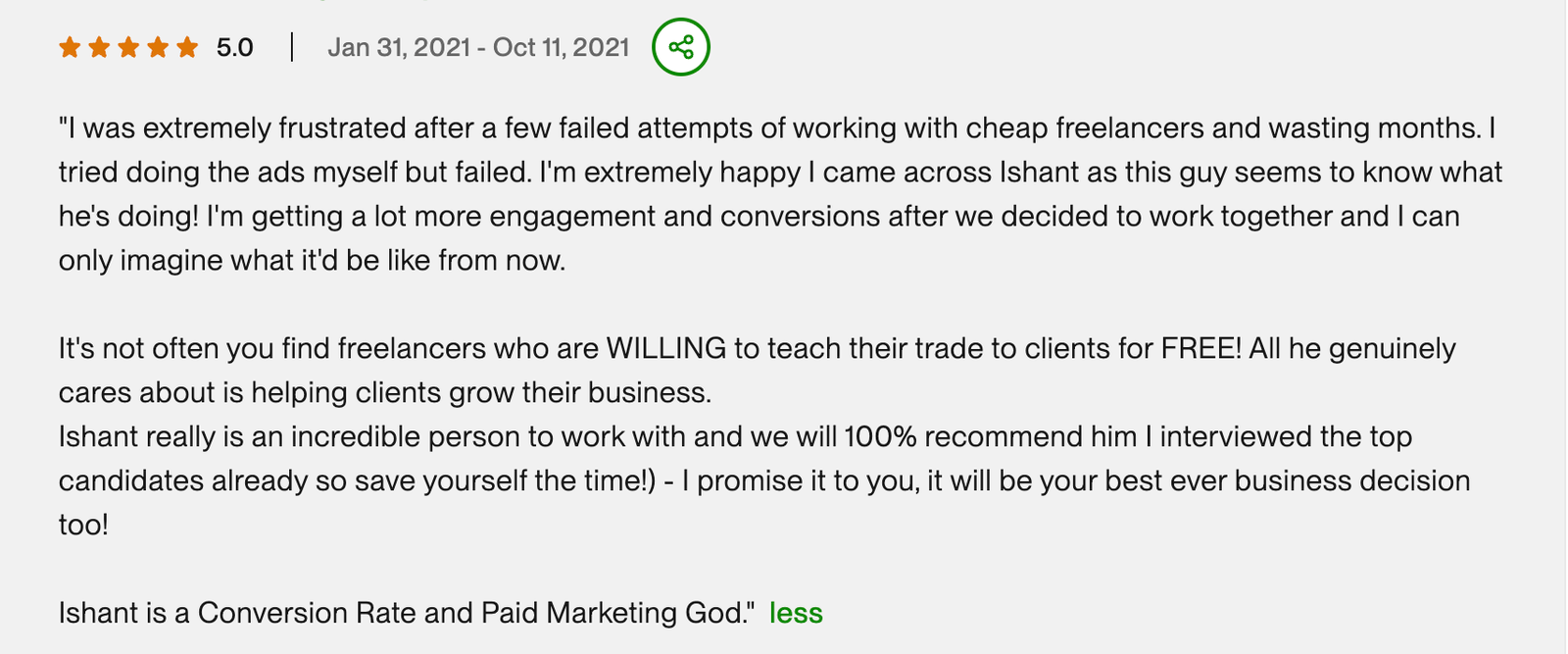The width and height of the screenshot is (1568, 654).
Task: Click the green share icon
Action: (x=681, y=47)
